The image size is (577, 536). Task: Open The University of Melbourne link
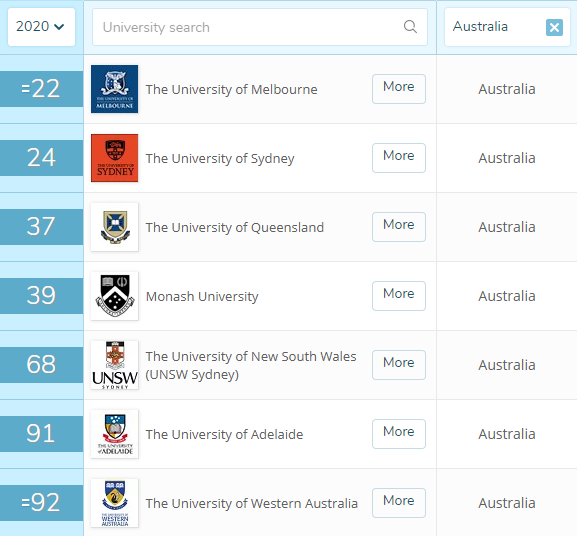pyautogui.click(x=231, y=89)
